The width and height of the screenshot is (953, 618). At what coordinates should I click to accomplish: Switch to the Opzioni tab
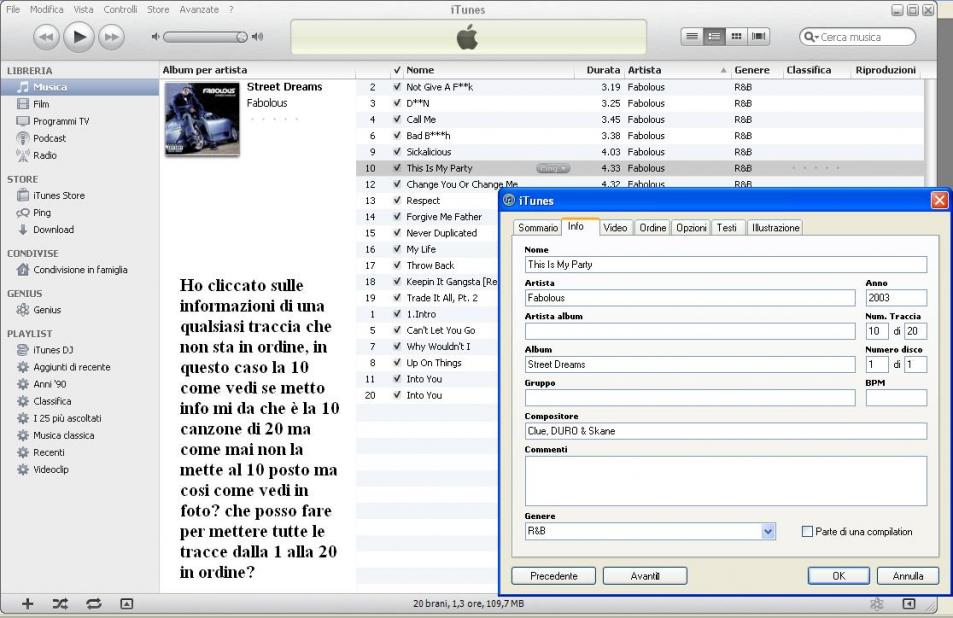pyautogui.click(x=691, y=227)
